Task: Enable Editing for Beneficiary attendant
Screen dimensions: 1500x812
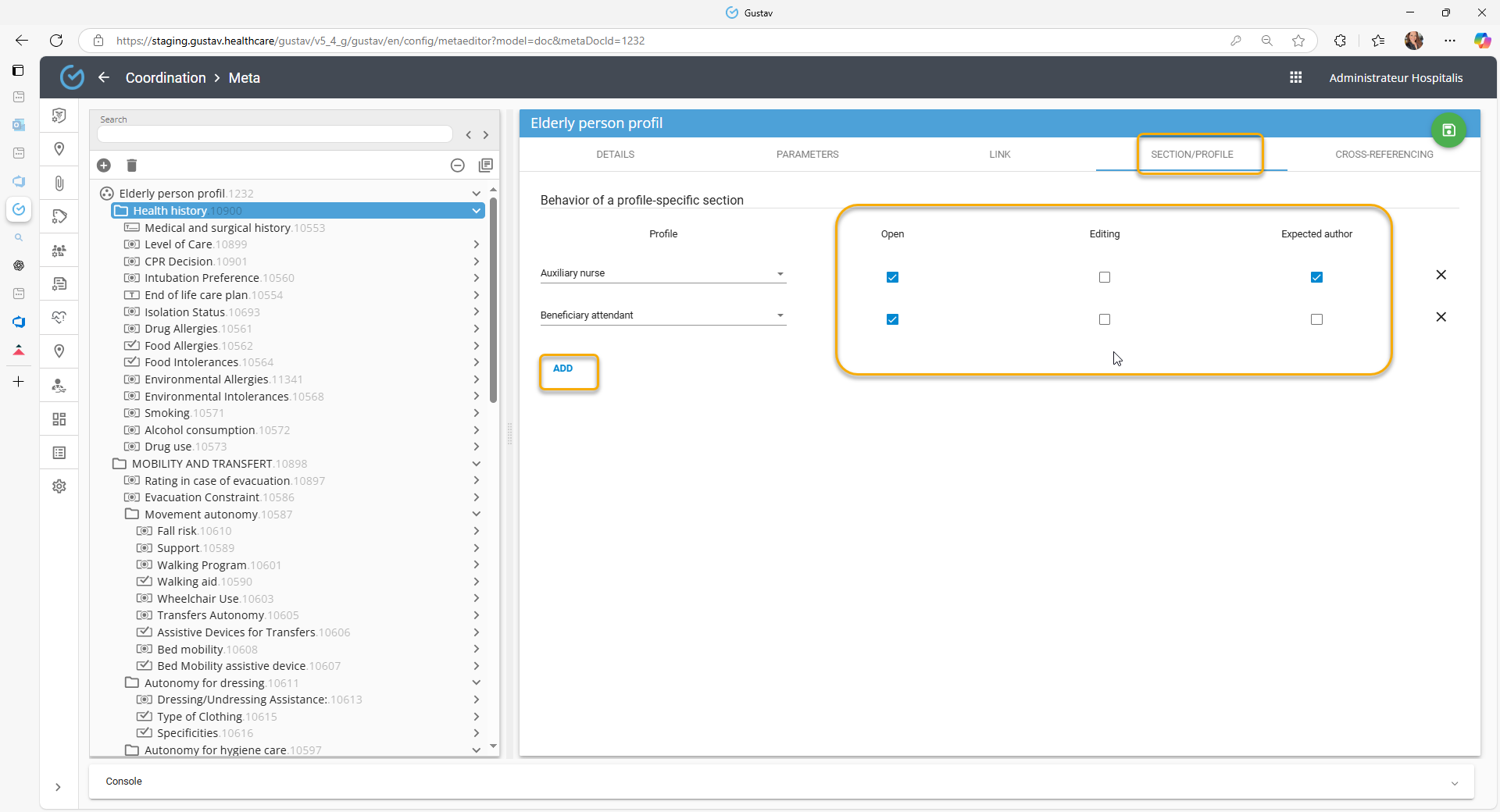Action: click(x=1104, y=319)
